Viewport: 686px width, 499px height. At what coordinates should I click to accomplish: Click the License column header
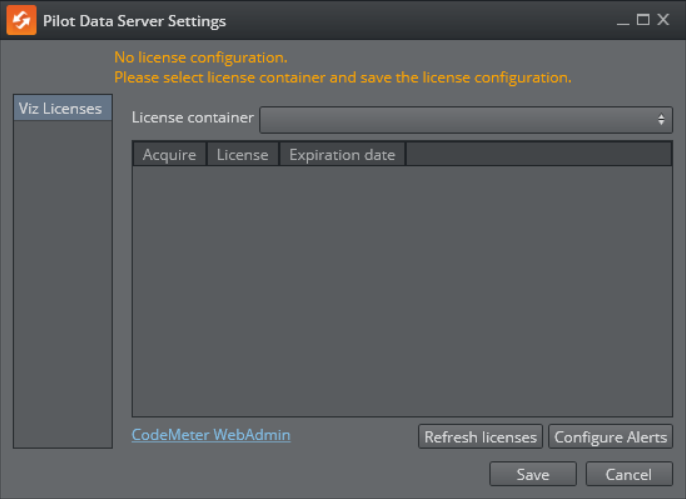[242, 154]
